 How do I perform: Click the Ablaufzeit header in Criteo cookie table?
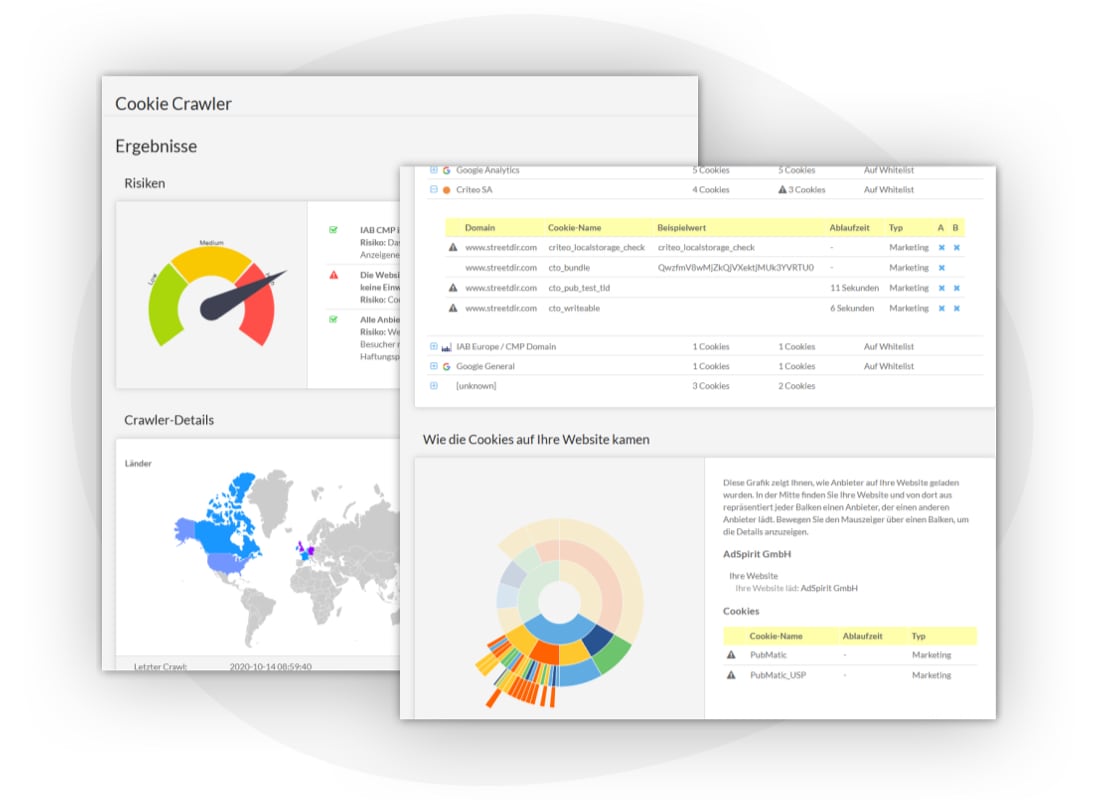(849, 228)
